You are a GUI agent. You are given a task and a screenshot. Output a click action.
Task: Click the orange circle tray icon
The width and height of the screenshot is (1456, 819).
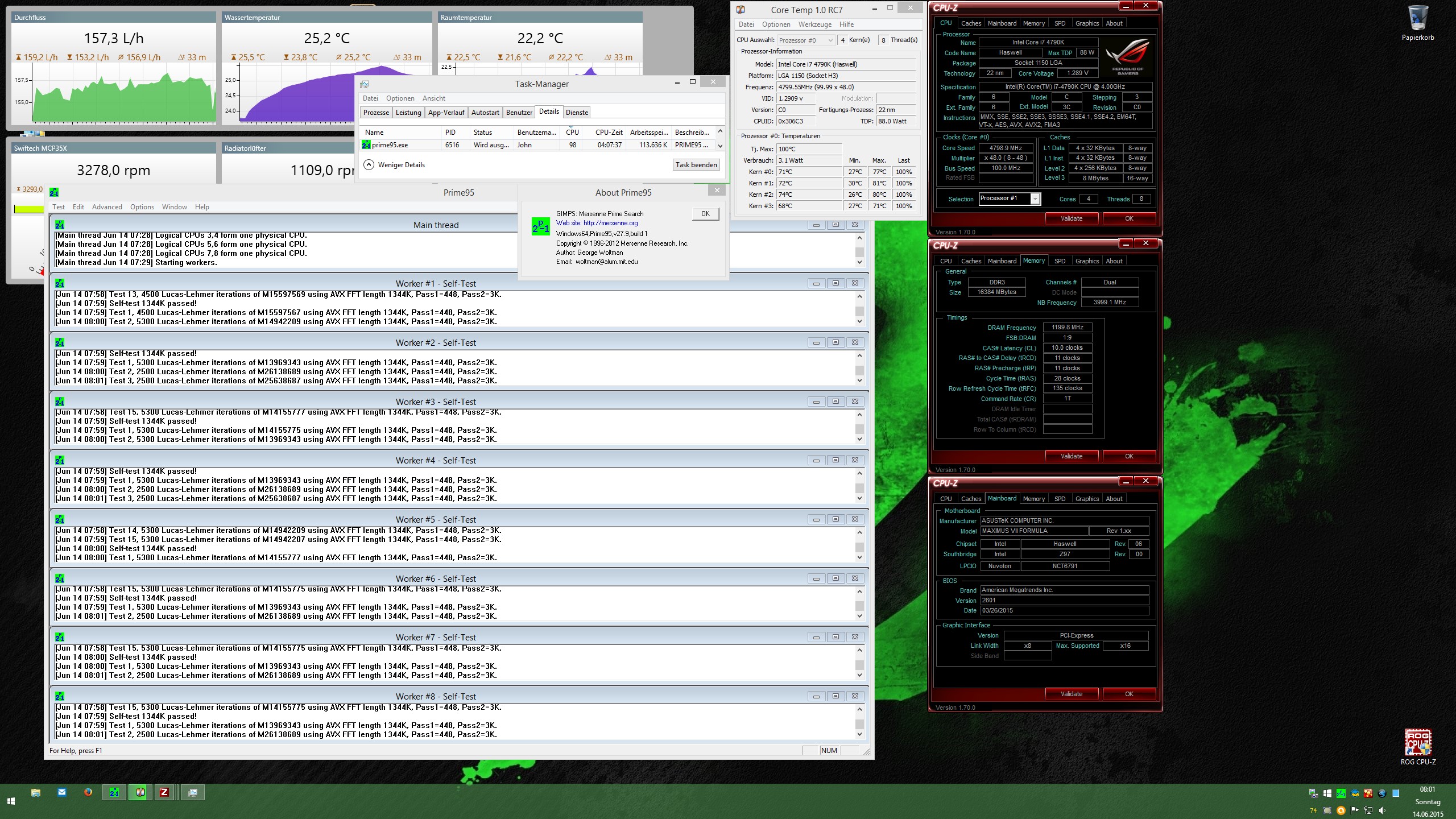click(x=1341, y=810)
